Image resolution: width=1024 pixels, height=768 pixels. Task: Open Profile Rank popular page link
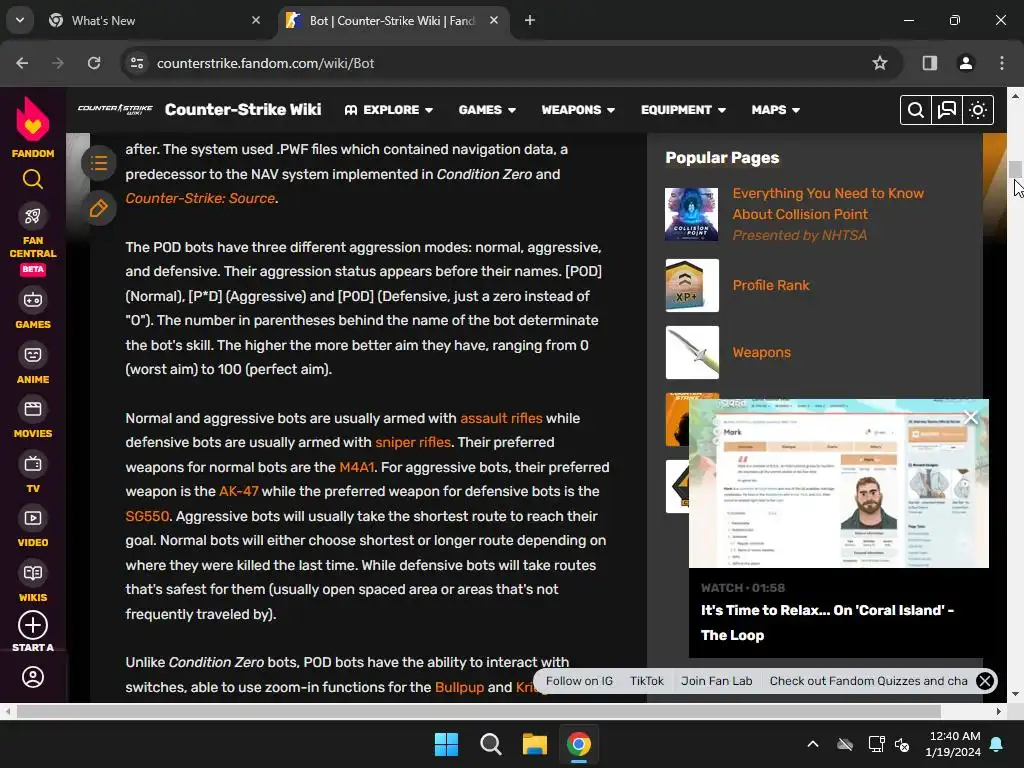tap(771, 285)
